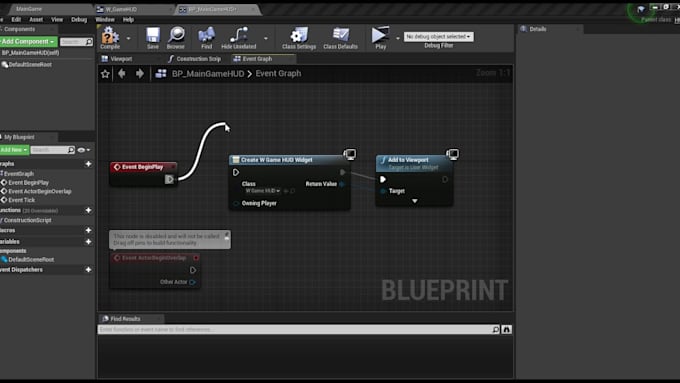680x383 pixels.
Task: Open view options eye dropdown
Action: (83, 150)
